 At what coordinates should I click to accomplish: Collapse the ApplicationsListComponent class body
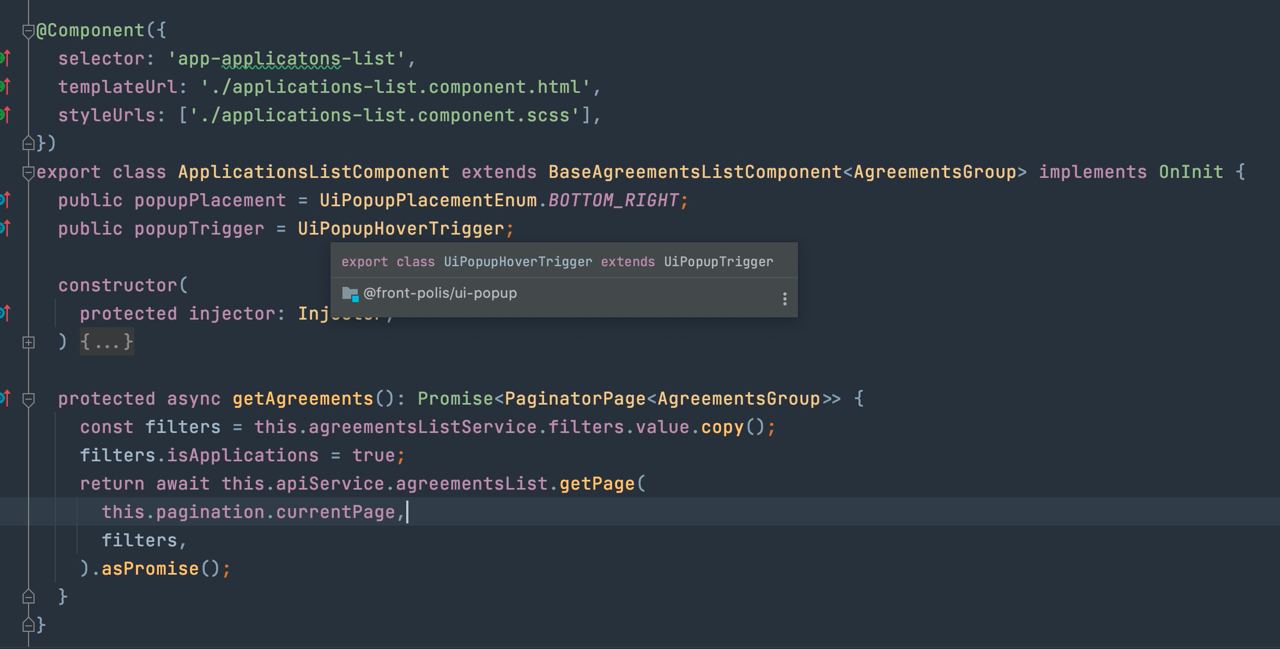click(x=28, y=172)
